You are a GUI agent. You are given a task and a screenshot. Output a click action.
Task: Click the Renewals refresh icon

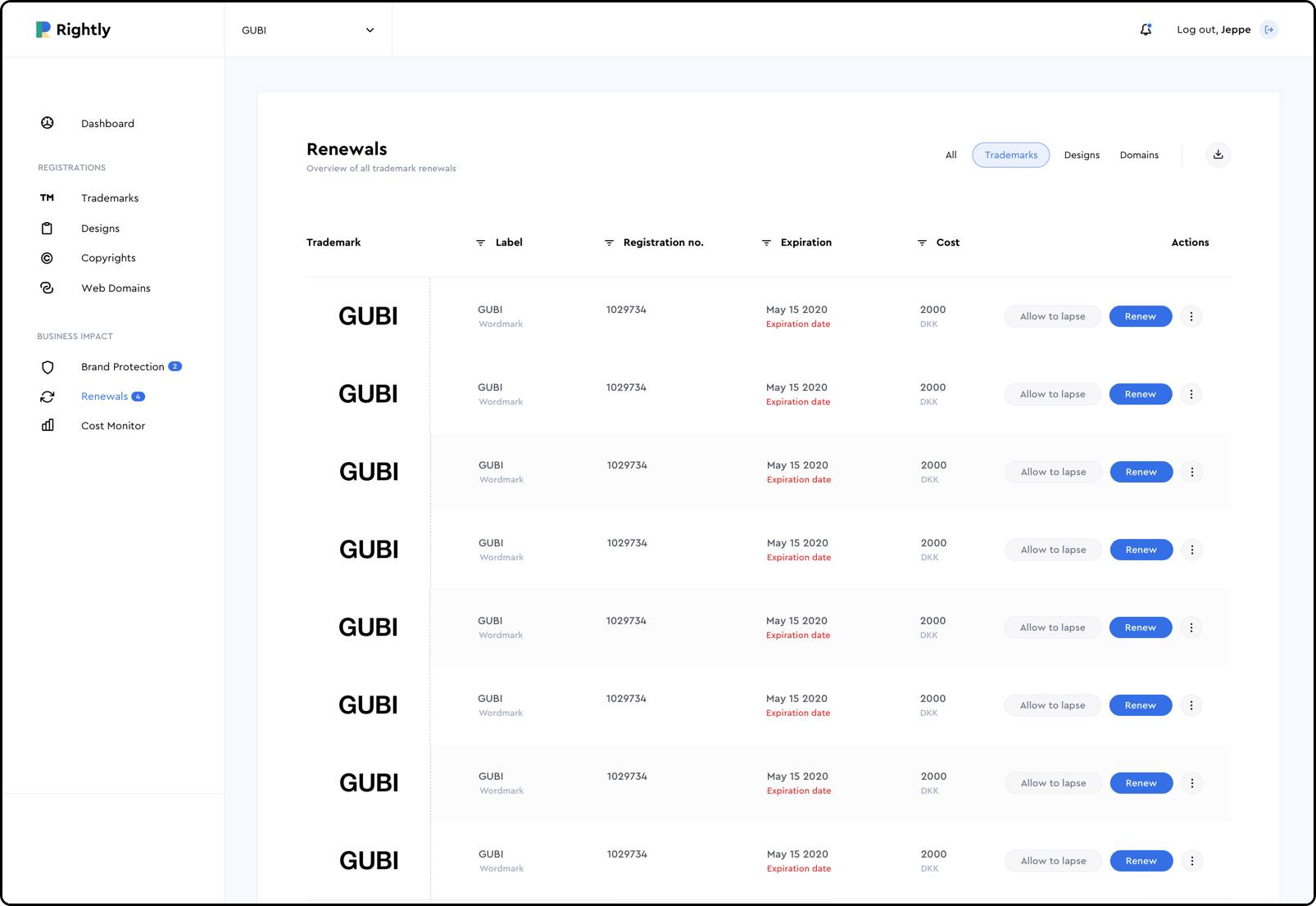point(48,396)
